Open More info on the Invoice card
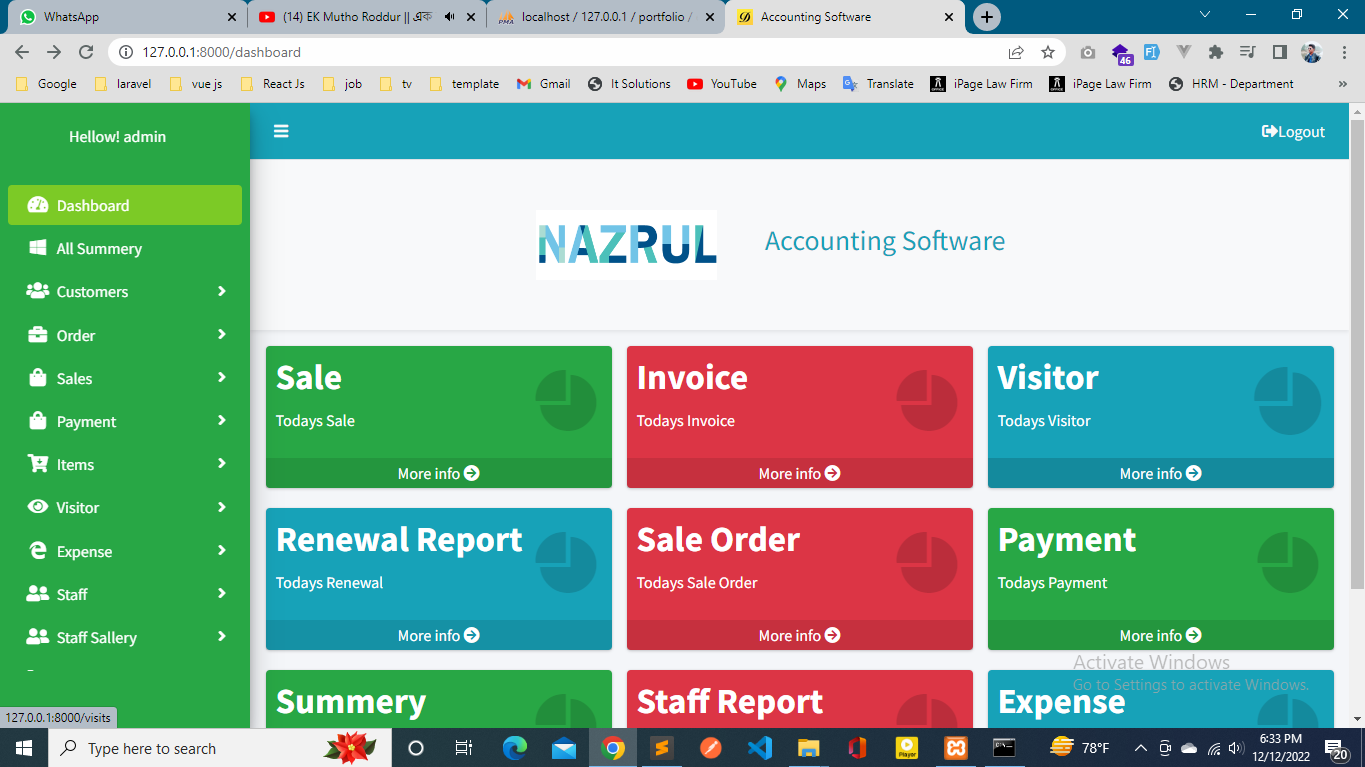The width and height of the screenshot is (1365, 767). 800,473
